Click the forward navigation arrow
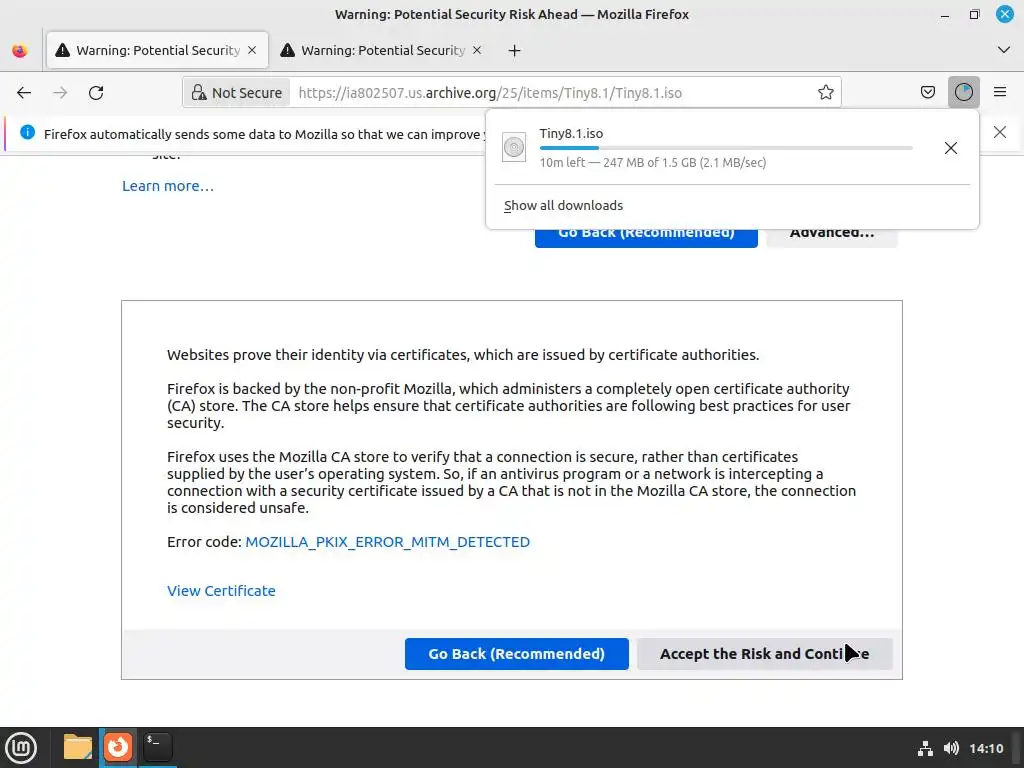The image size is (1024, 768). click(x=60, y=93)
